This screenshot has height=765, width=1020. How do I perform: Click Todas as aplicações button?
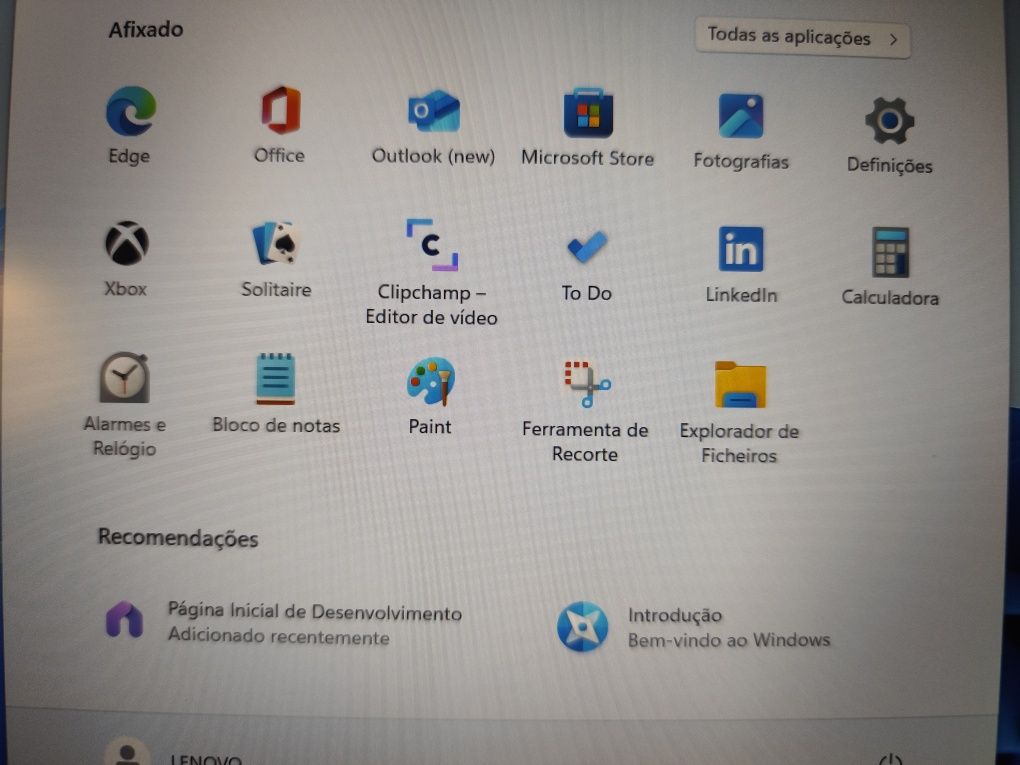(x=803, y=38)
